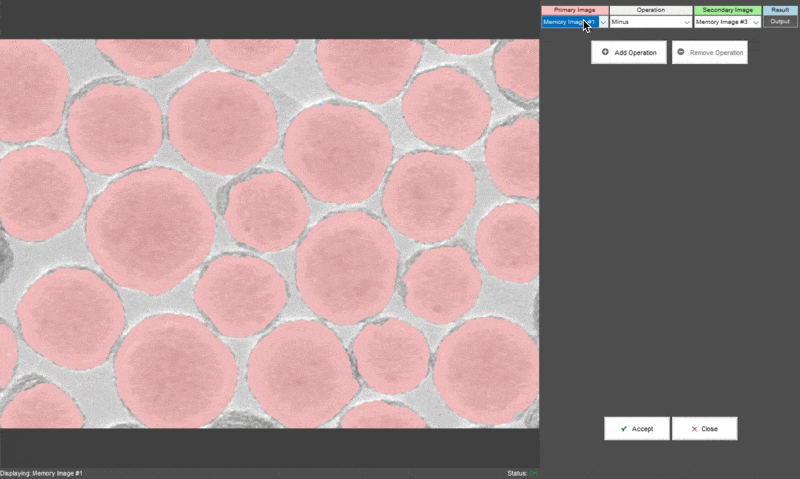Click the green Status OK indicator

(534, 473)
